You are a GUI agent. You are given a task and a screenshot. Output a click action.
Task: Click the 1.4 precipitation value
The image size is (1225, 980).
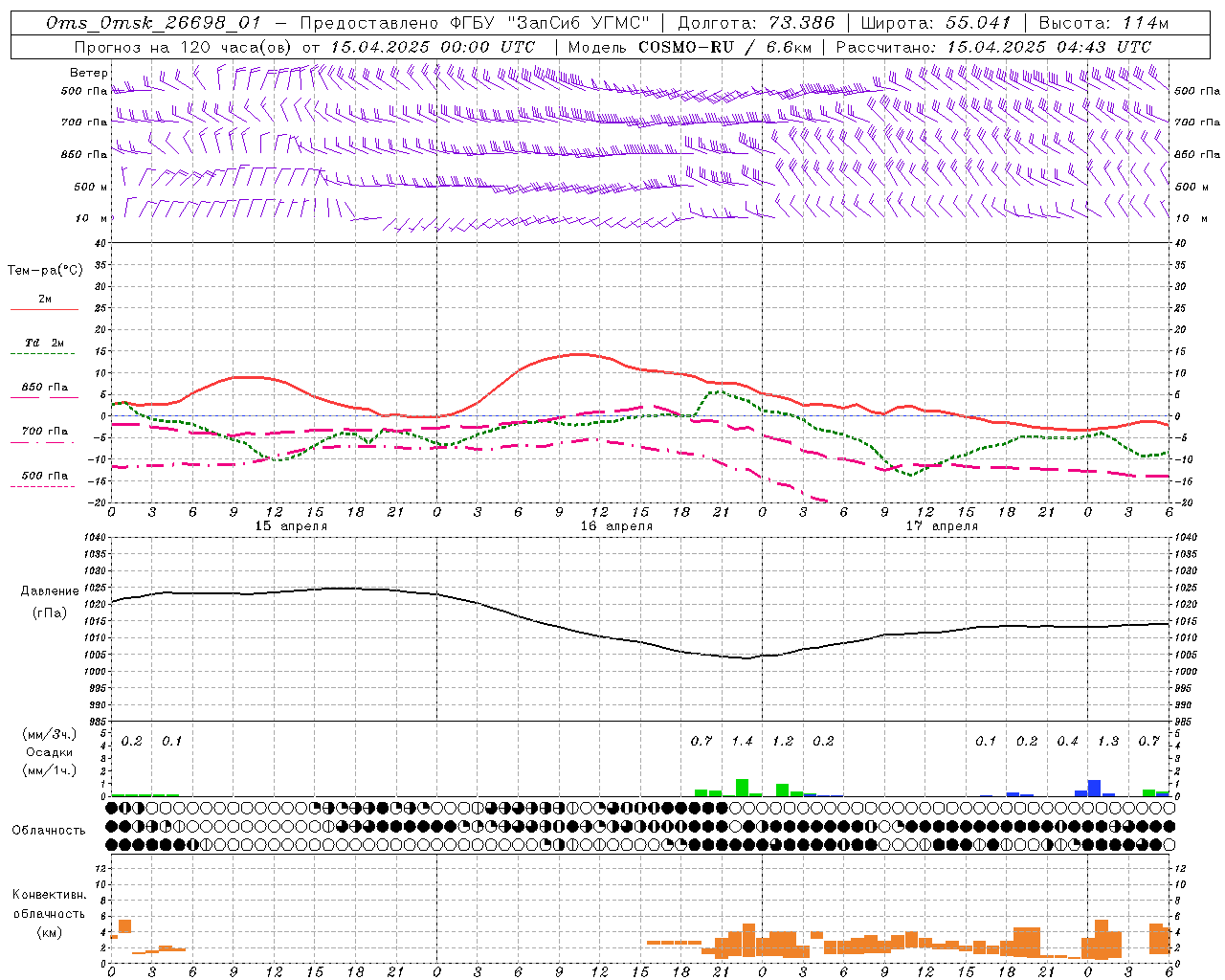(743, 741)
